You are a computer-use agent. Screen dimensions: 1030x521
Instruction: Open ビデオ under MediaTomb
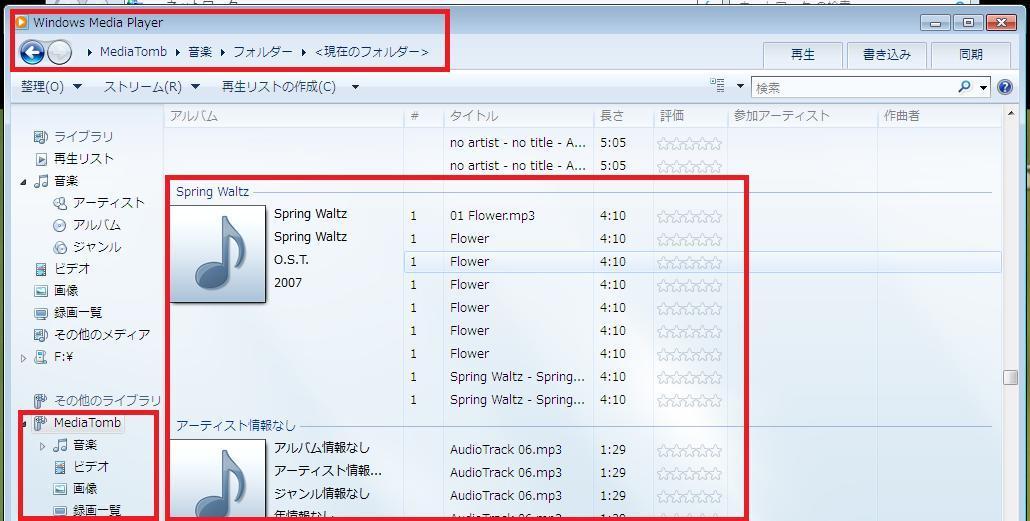pos(91,466)
